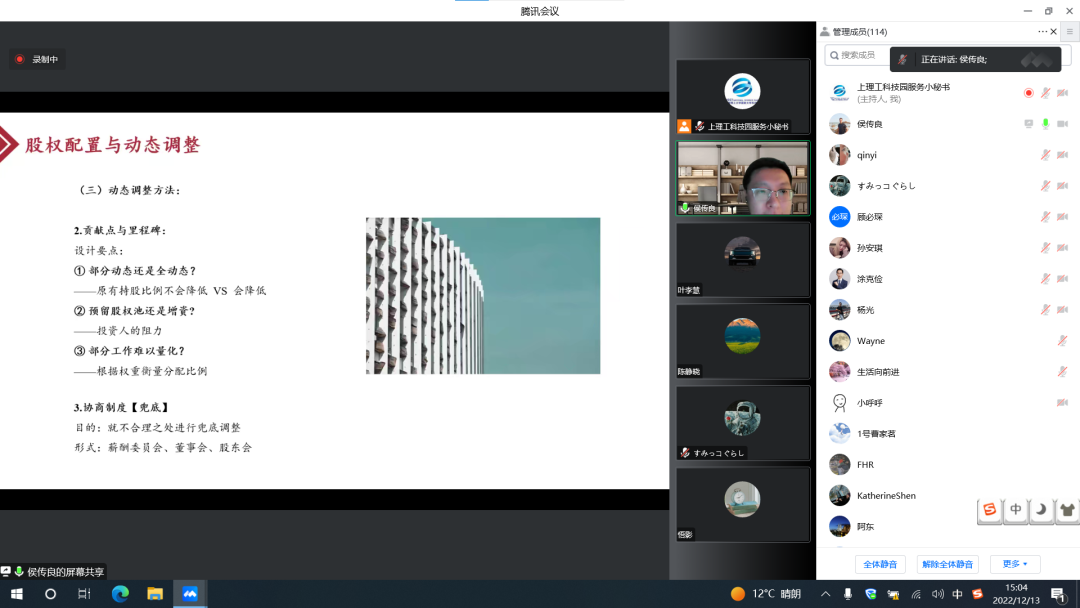This screenshot has height=608, width=1080.
Task: Click Wayne's avatar in member list
Action: 840,341
